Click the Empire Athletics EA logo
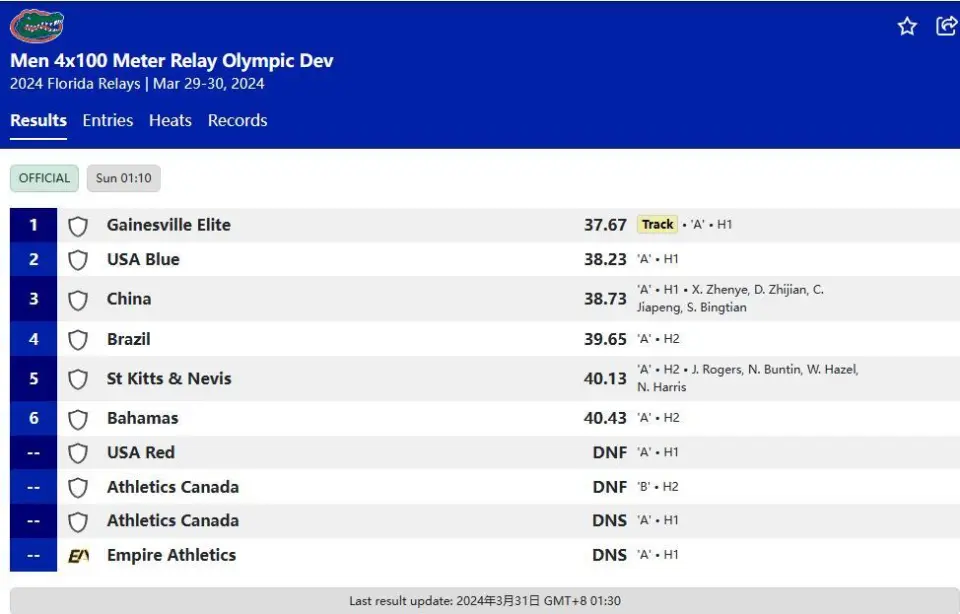Viewport: 960px width, 614px height. [x=78, y=556]
